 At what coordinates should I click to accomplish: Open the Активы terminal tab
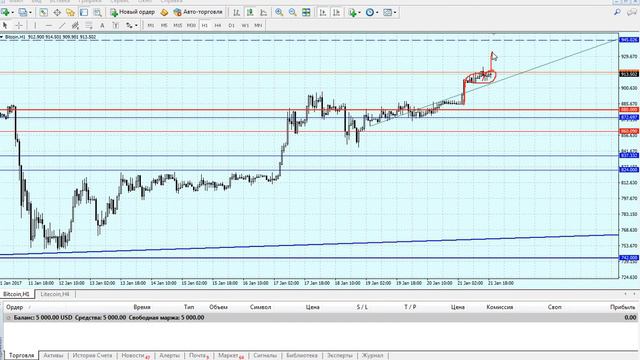[x=53, y=356]
